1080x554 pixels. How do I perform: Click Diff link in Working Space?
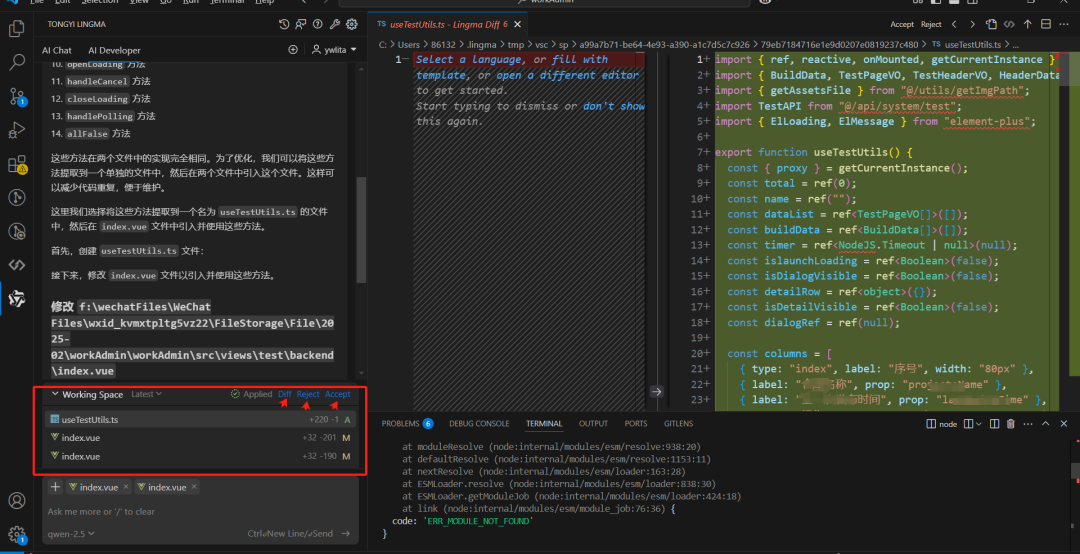(284, 394)
